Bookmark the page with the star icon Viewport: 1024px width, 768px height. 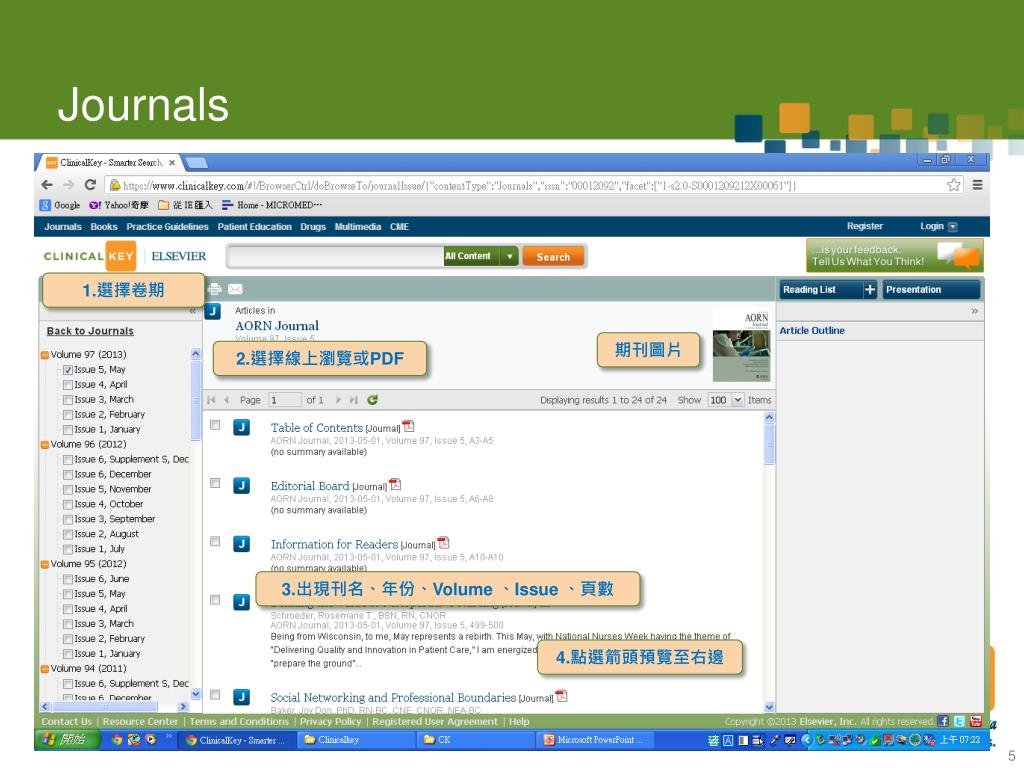(x=953, y=185)
